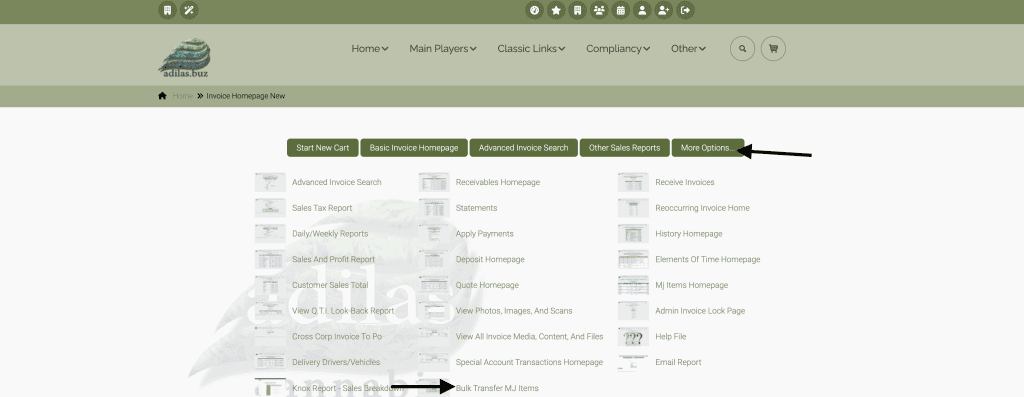Open the Mj Items Homepage link

pos(691,285)
